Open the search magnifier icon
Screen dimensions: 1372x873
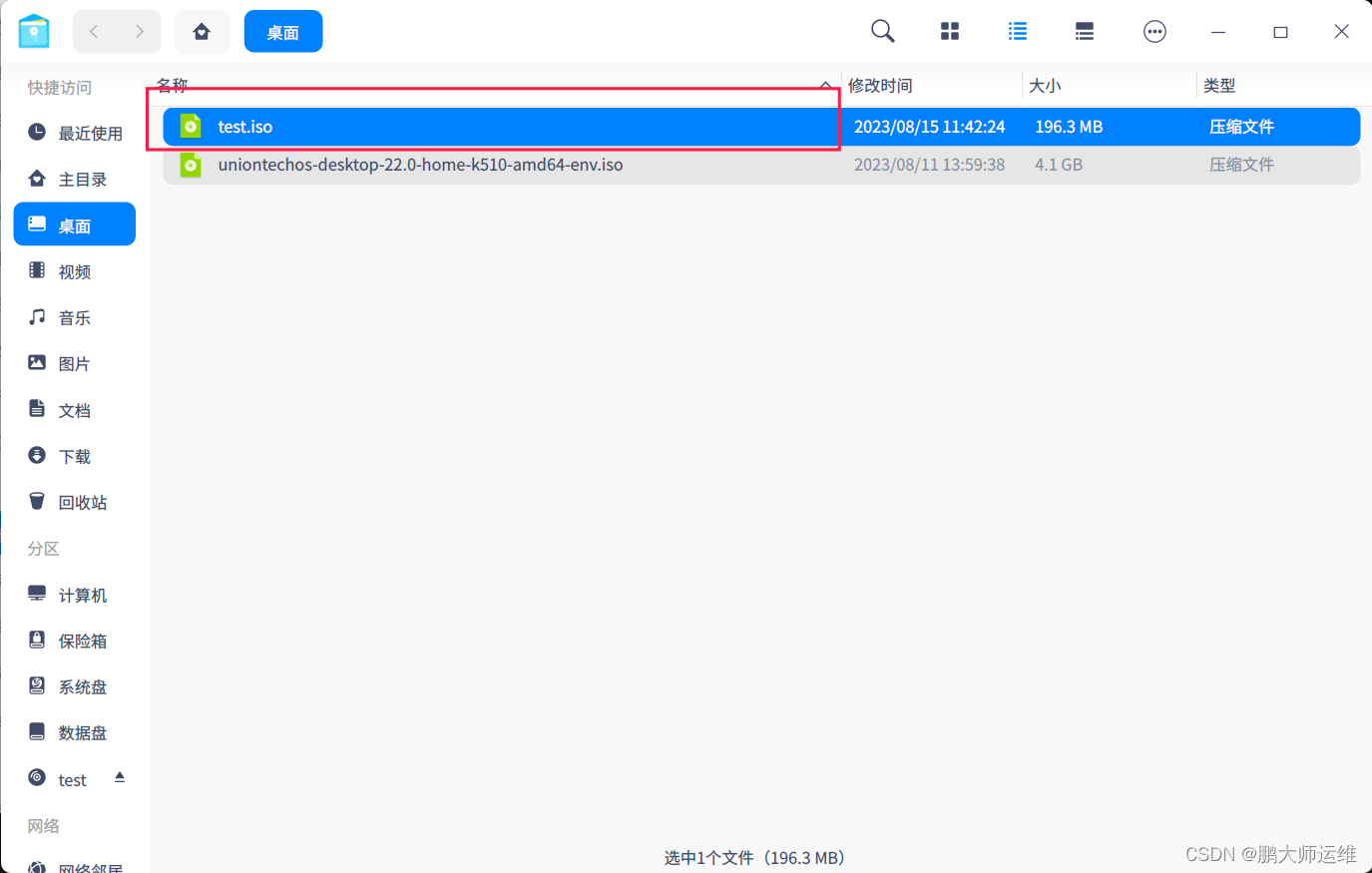(x=882, y=32)
